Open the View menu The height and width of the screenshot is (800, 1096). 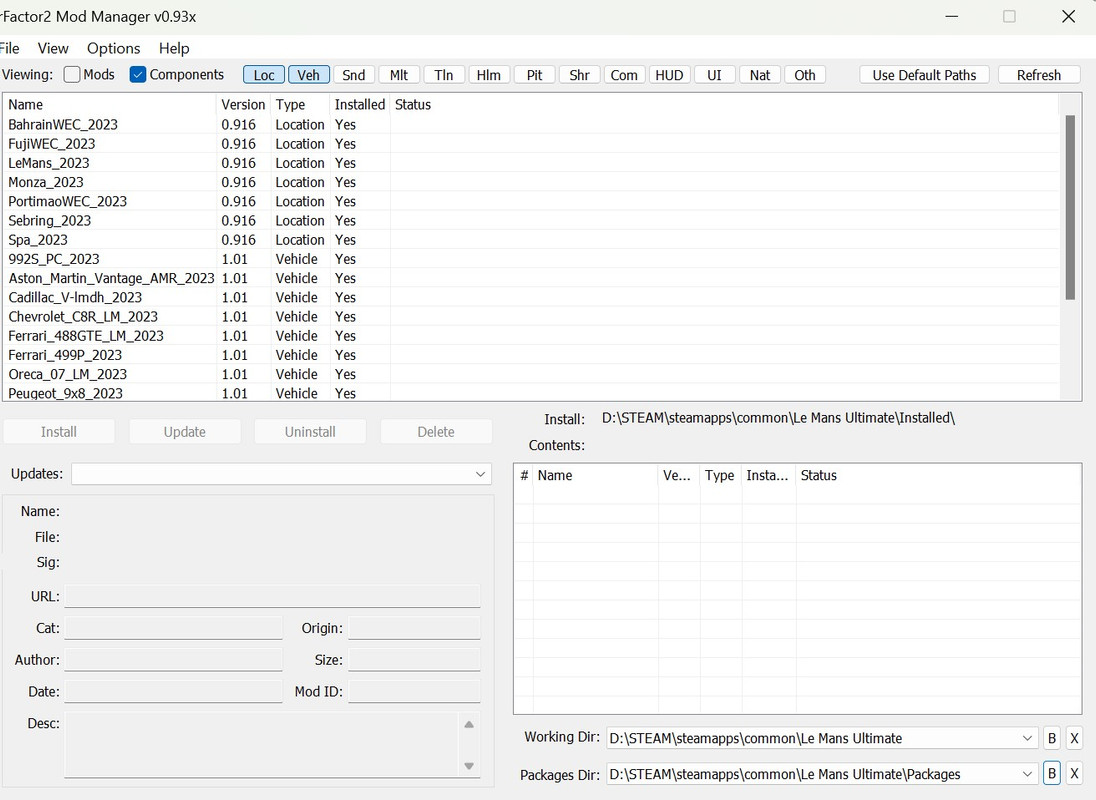click(53, 48)
